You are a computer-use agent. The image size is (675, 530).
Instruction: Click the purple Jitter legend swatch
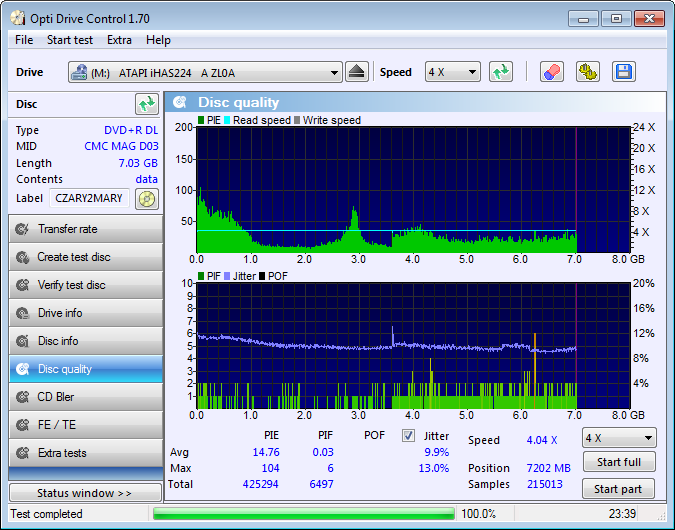(227, 276)
